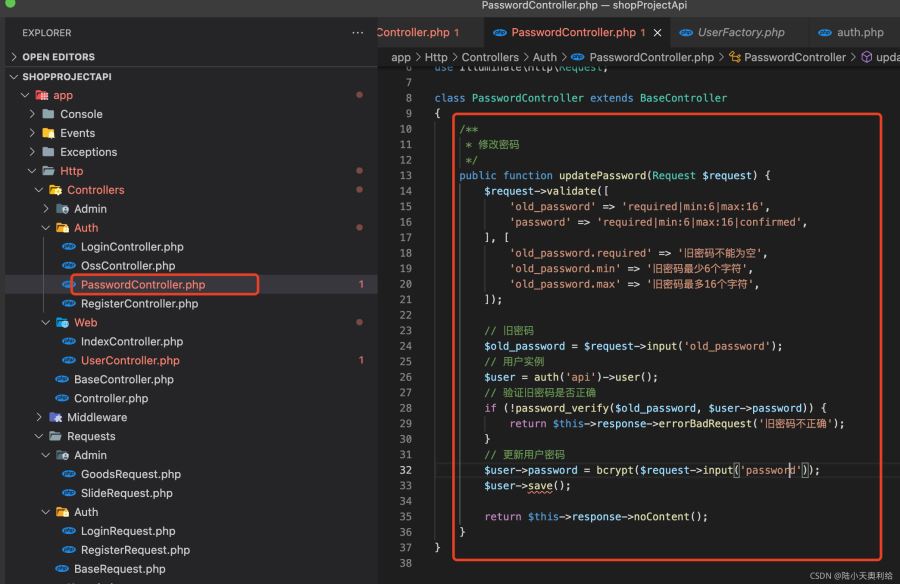Collapse the Auth controllers folder
The height and width of the screenshot is (584, 900).
(47, 228)
